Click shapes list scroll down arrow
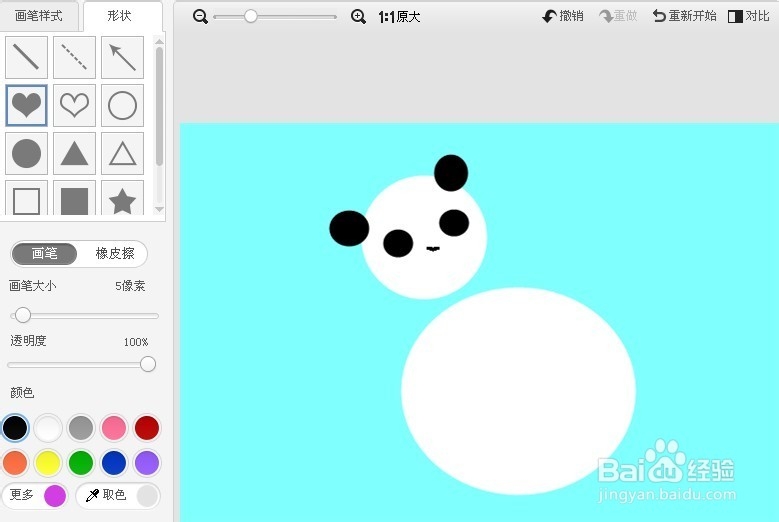The width and height of the screenshot is (779, 522). [159, 209]
